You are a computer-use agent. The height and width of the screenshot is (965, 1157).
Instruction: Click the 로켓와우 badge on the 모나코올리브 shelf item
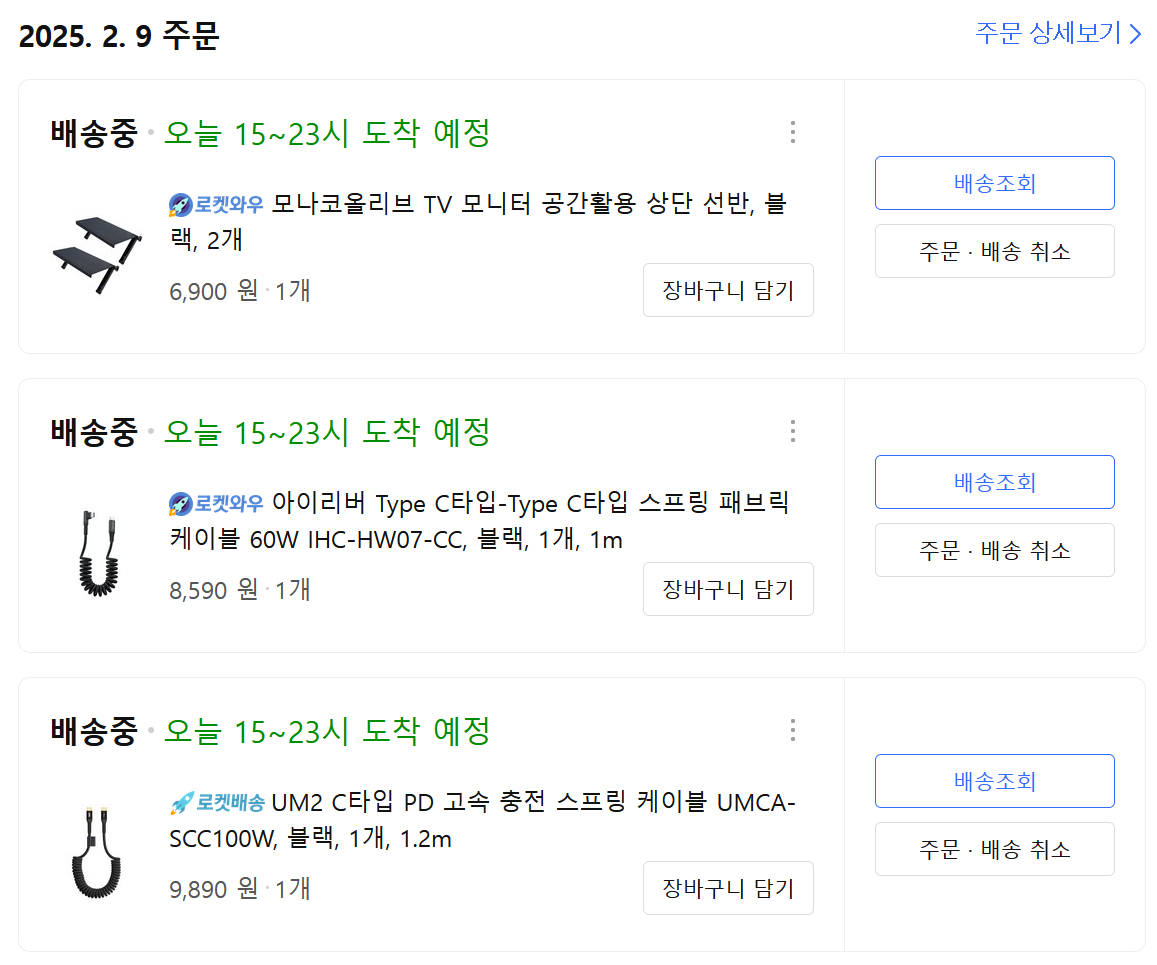point(217,205)
